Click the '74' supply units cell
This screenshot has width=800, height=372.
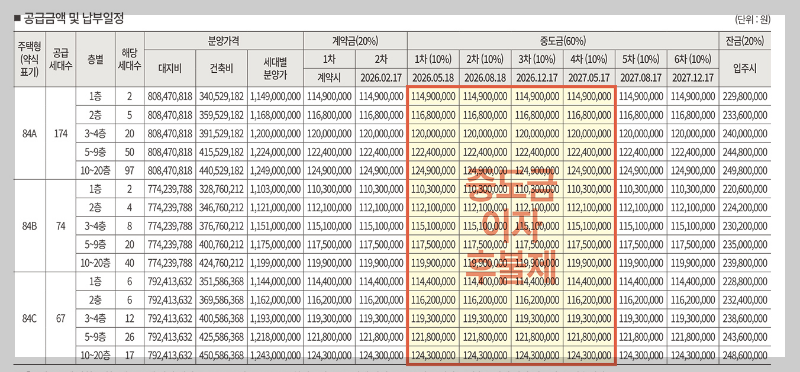61,226
